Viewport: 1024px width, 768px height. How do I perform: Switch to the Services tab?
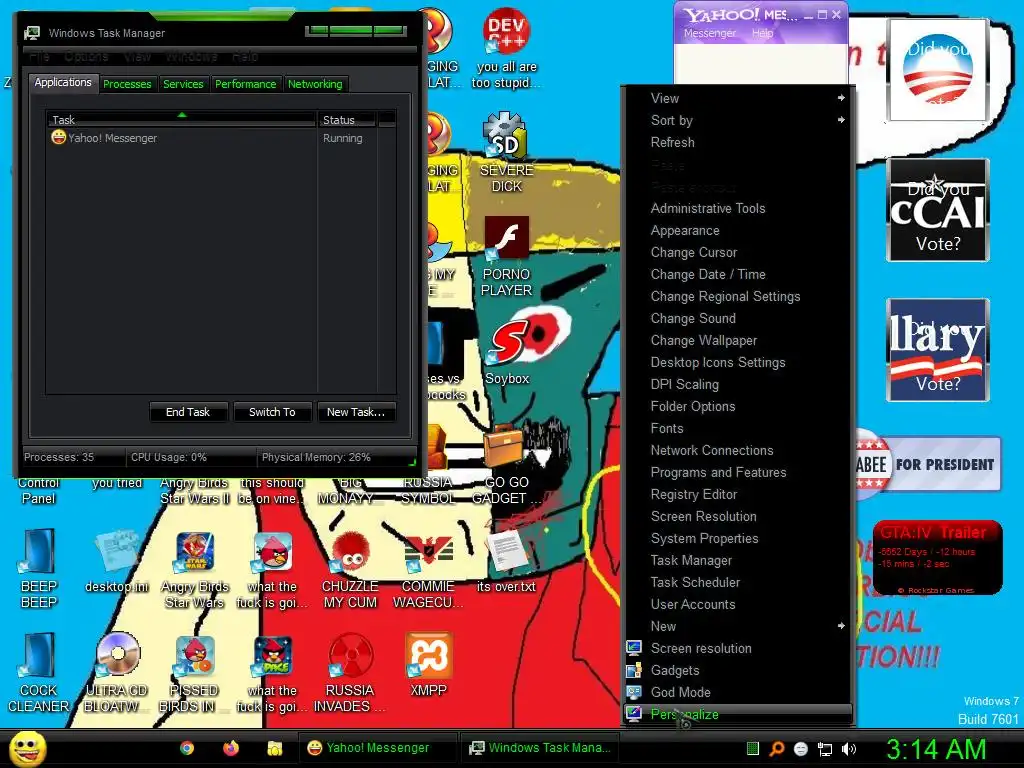coord(184,84)
